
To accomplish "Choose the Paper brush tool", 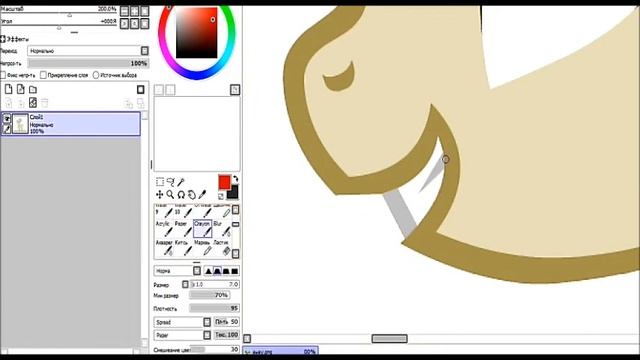I will [x=183, y=229].
